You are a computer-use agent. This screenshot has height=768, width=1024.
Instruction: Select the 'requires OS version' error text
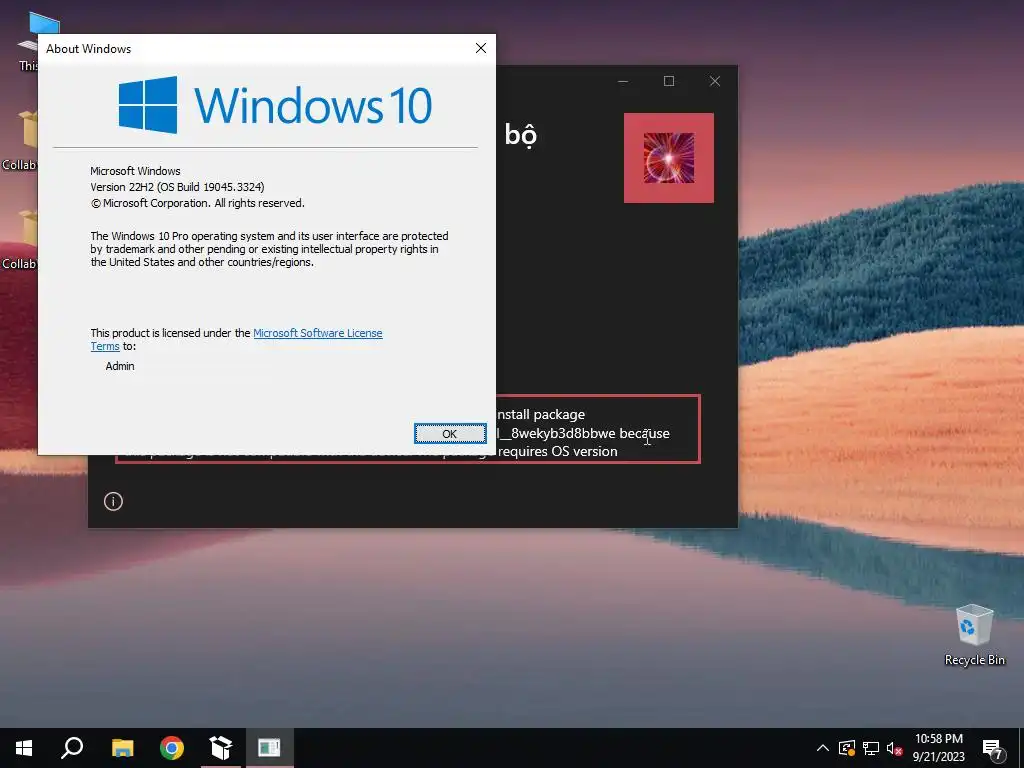(x=557, y=451)
